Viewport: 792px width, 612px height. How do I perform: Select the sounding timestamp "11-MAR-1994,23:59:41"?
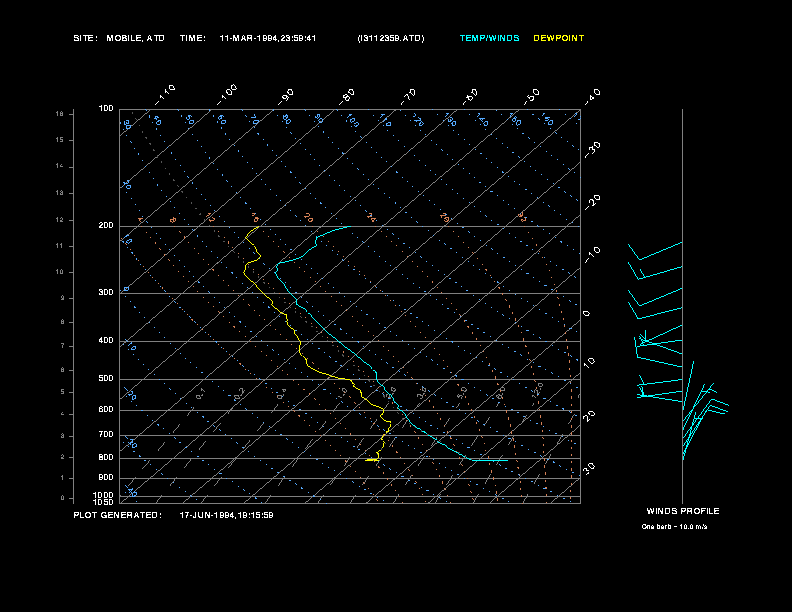pyautogui.click(x=268, y=38)
